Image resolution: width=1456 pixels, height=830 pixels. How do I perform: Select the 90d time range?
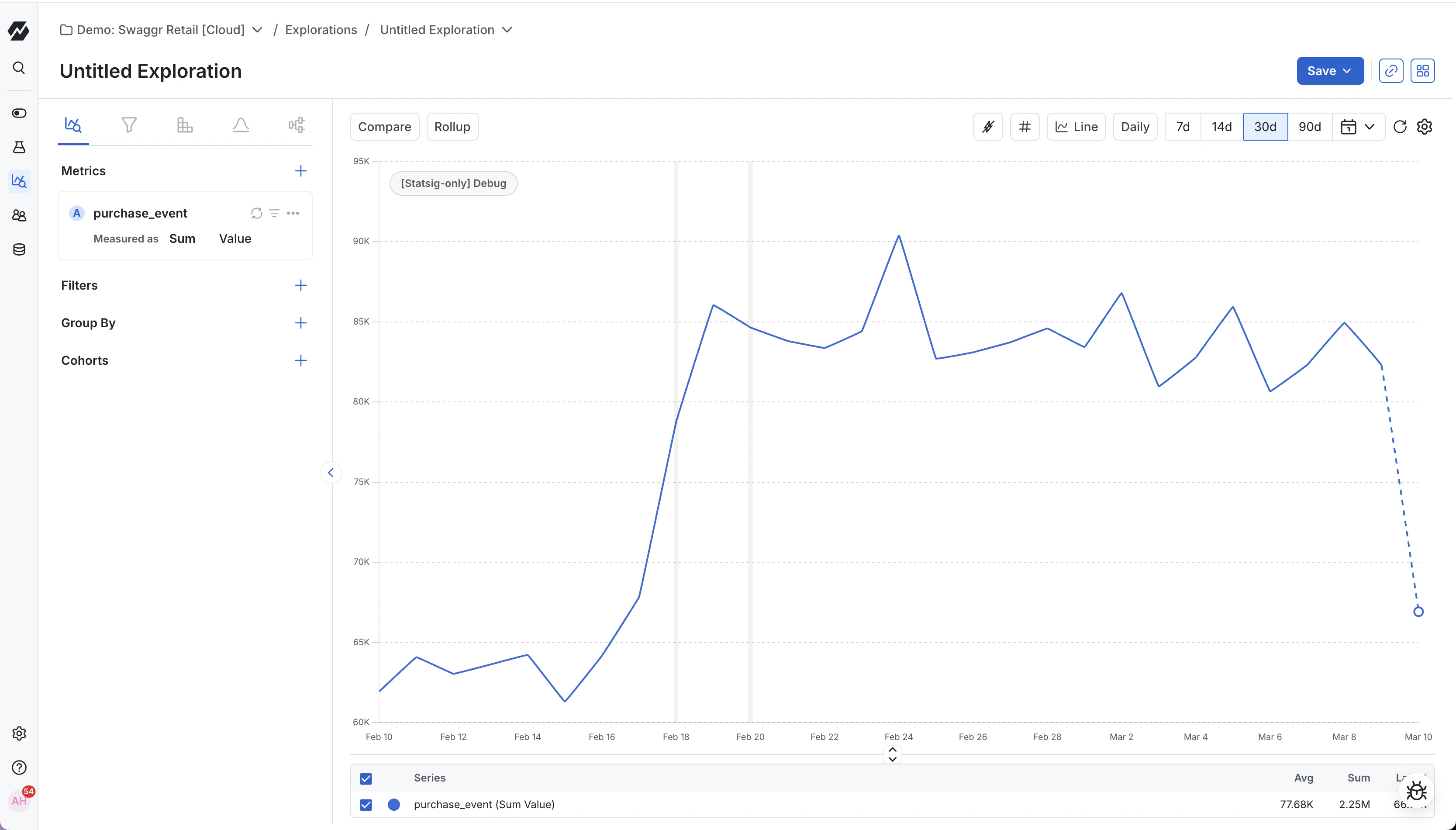click(1310, 126)
